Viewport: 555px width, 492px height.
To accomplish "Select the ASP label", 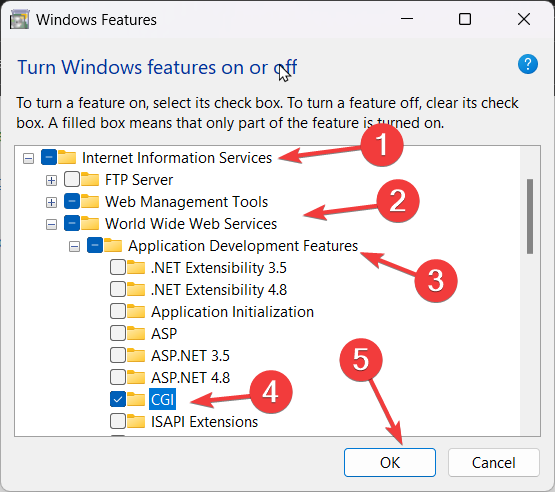I will click(164, 334).
